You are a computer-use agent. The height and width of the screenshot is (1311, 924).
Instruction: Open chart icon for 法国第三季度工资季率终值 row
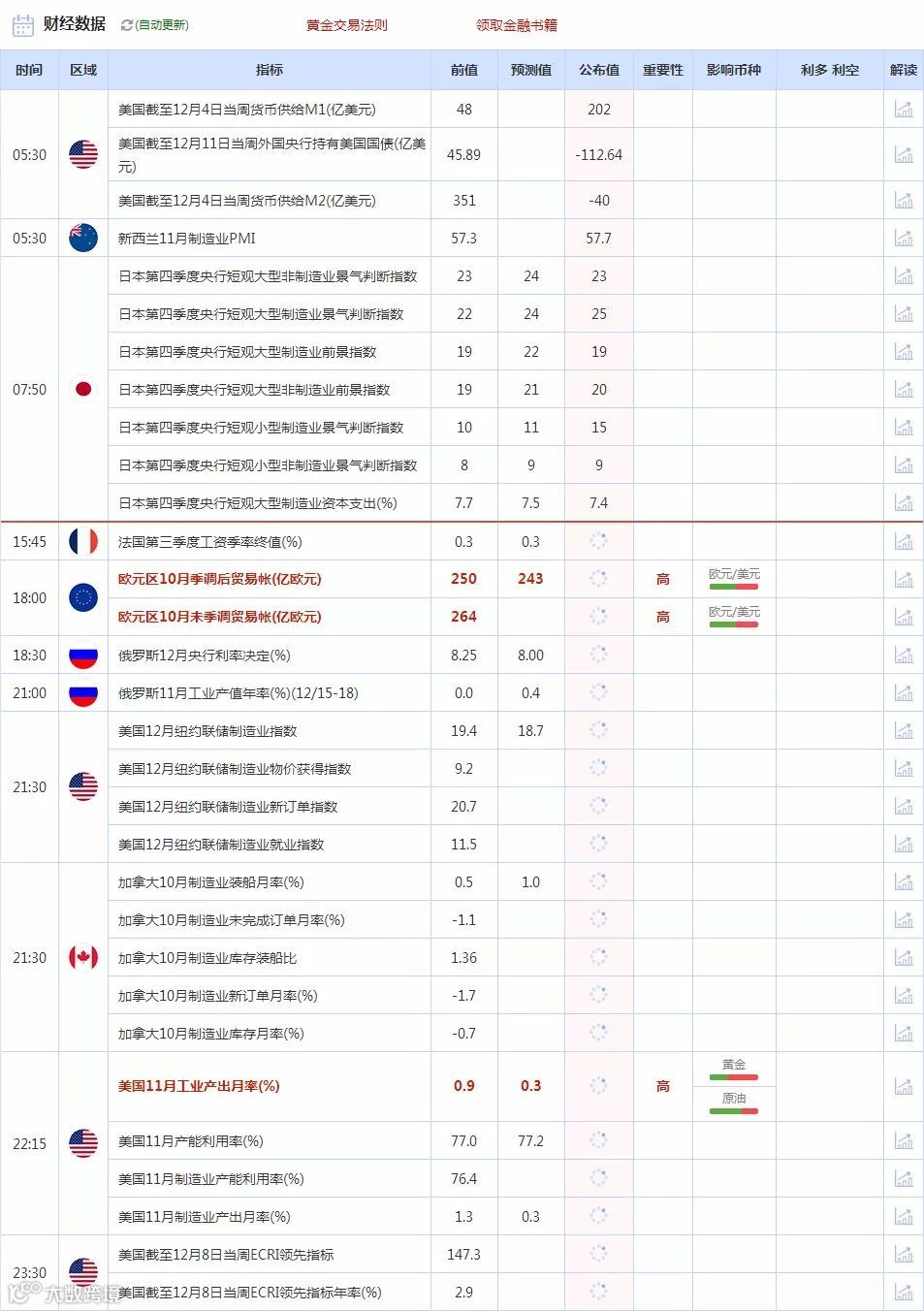[x=904, y=541]
